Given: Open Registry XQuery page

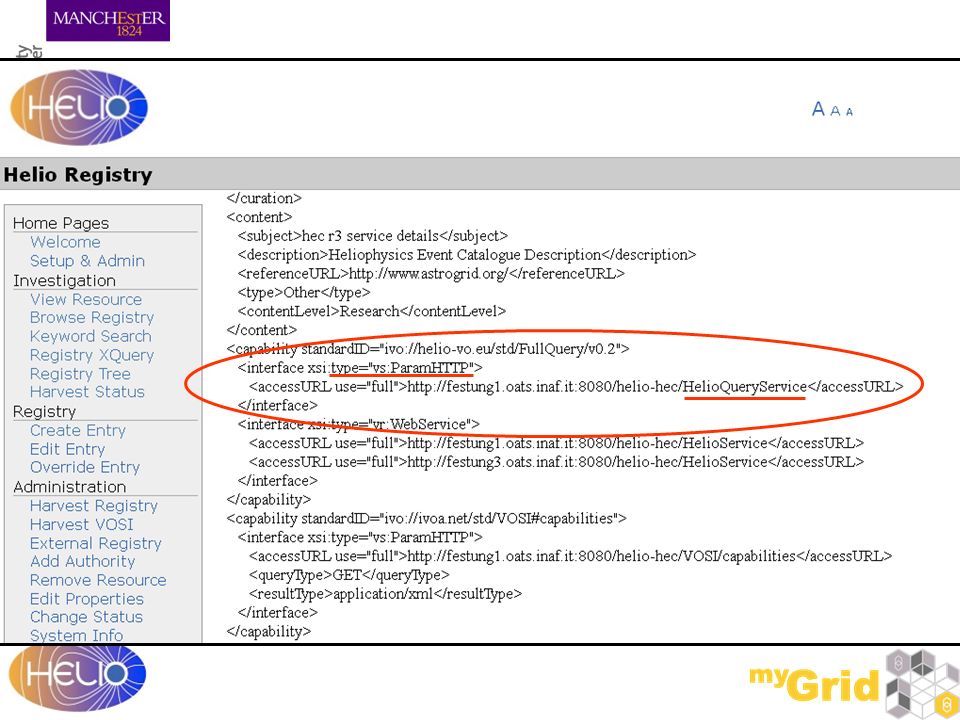Looking at the screenshot, I should click(92, 355).
